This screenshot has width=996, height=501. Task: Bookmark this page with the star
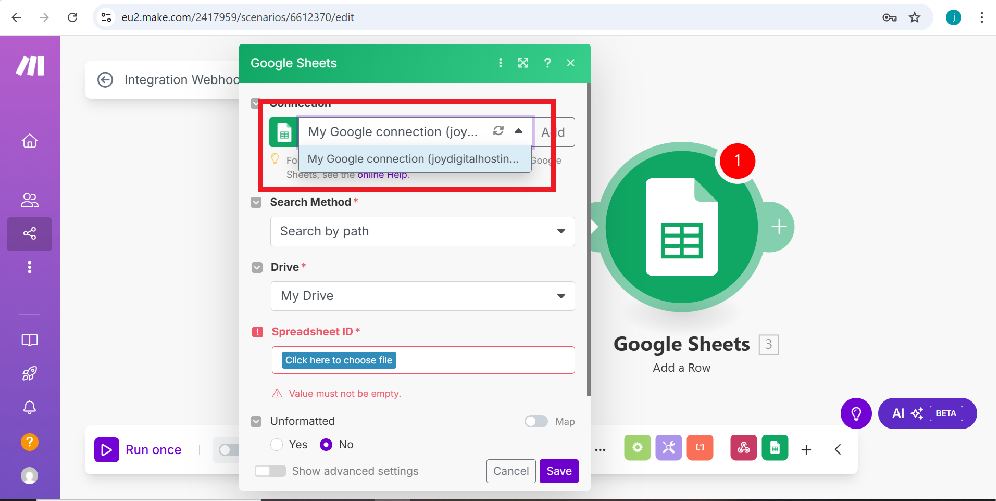tap(914, 17)
